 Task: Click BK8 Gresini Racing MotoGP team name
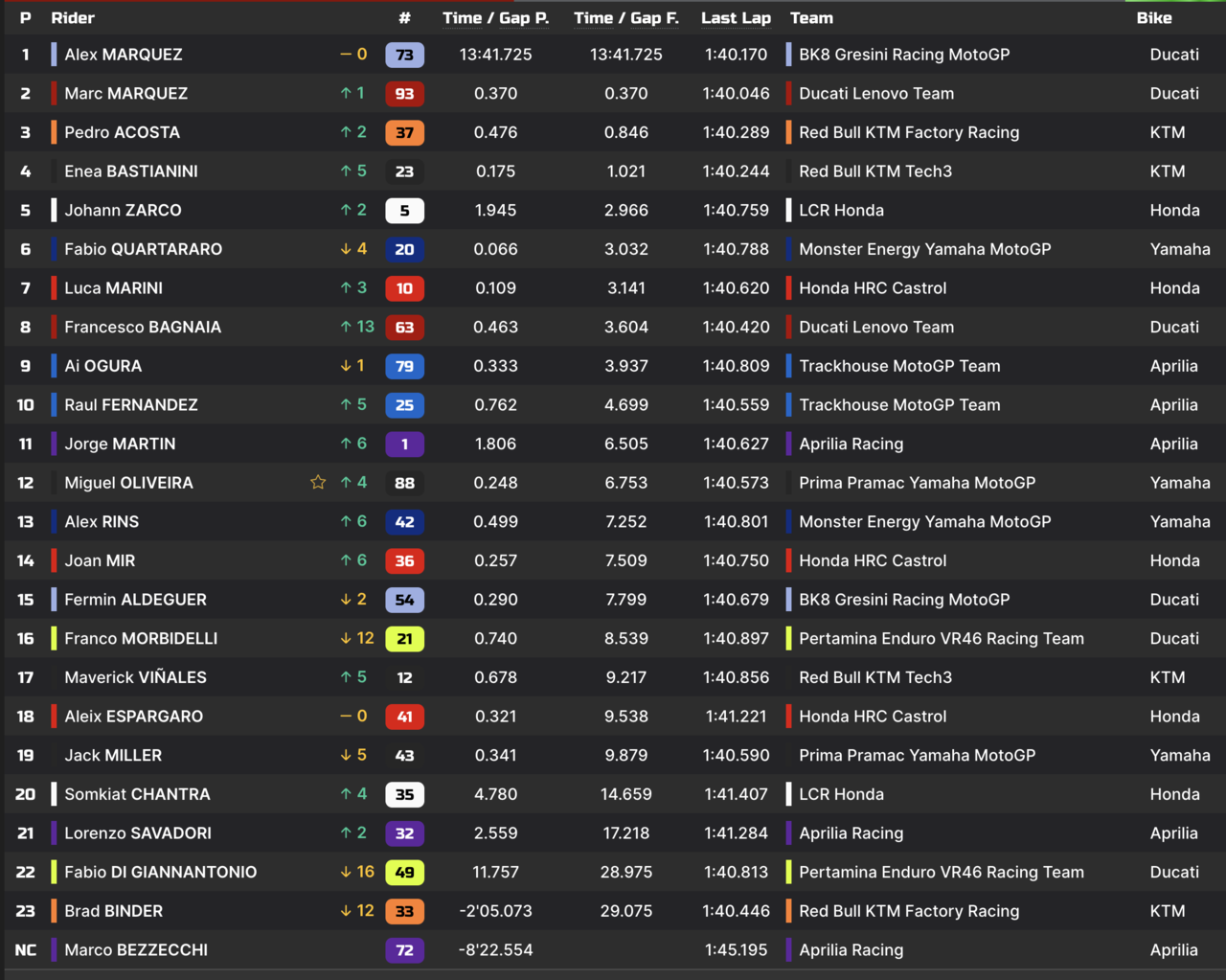[903, 55]
